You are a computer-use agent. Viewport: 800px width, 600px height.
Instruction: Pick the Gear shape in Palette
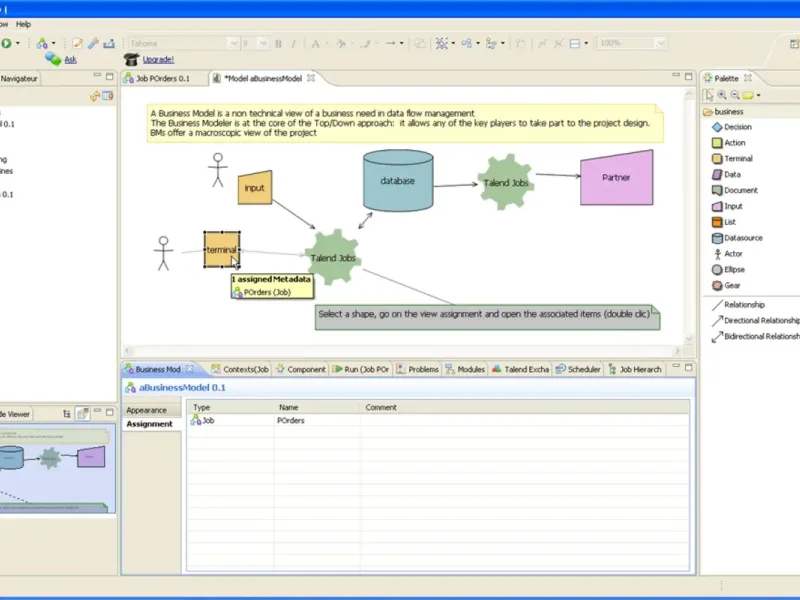tap(726, 285)
